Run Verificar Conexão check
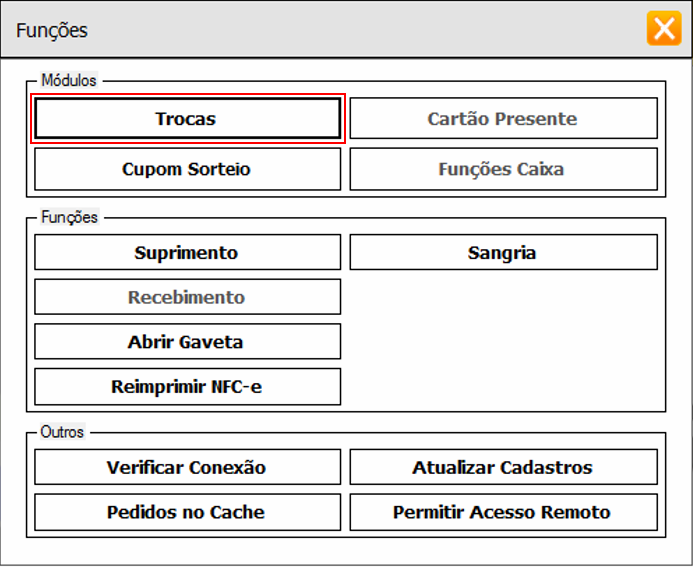 [x=187, y=467]
